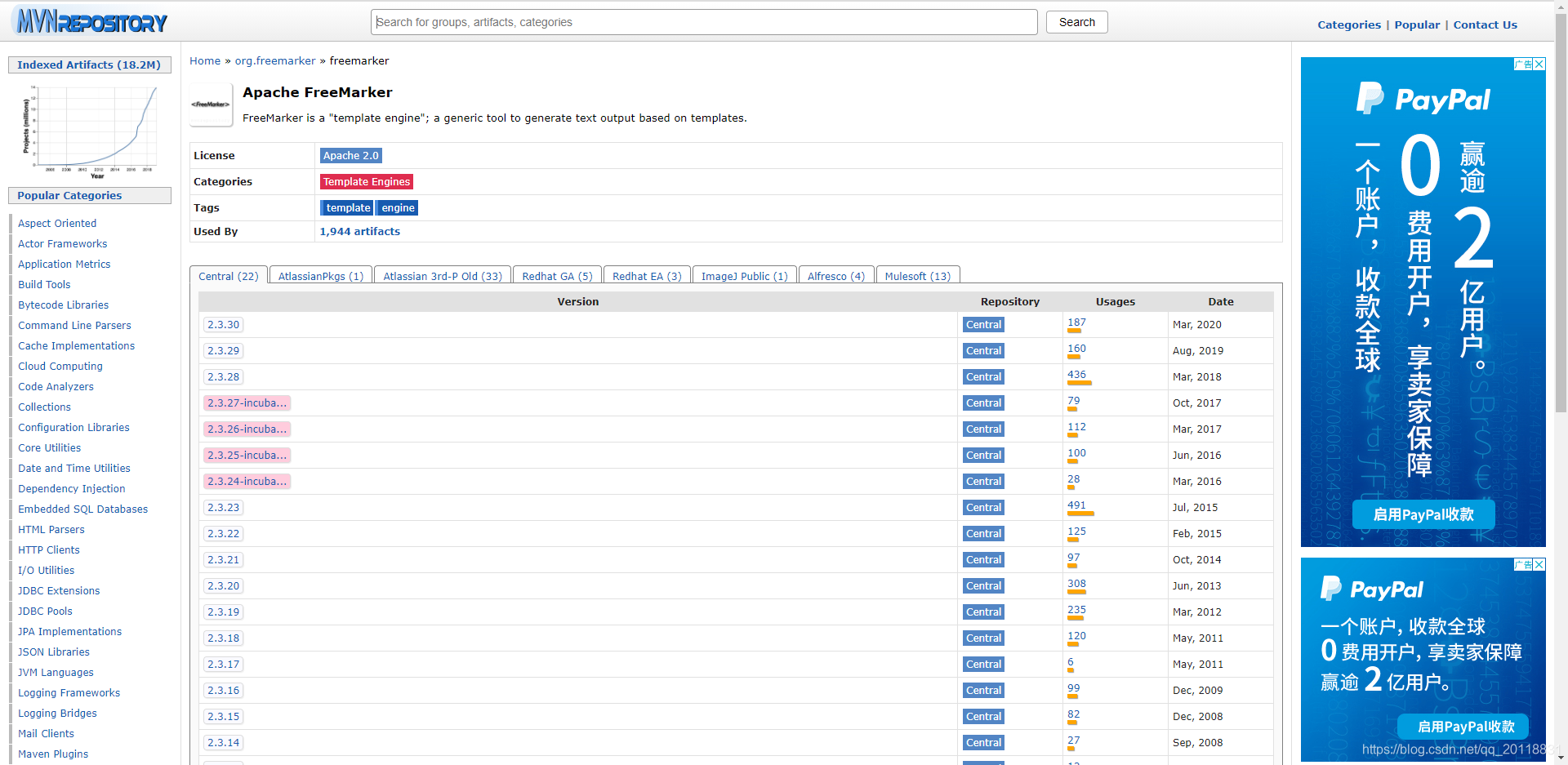Focus the artifact search field

[704, 22]
